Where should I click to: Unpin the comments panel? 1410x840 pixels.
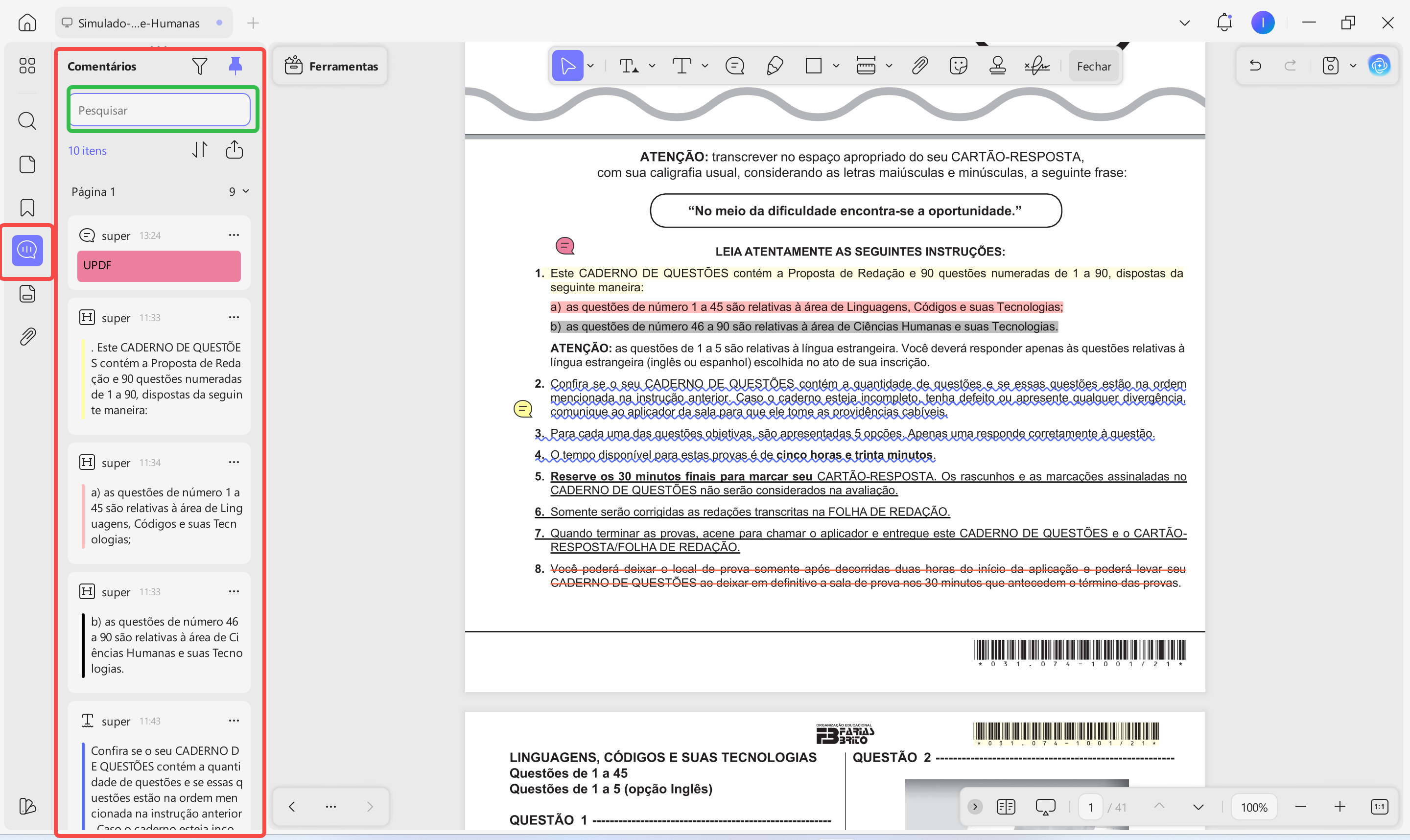[x=235, y=66]
